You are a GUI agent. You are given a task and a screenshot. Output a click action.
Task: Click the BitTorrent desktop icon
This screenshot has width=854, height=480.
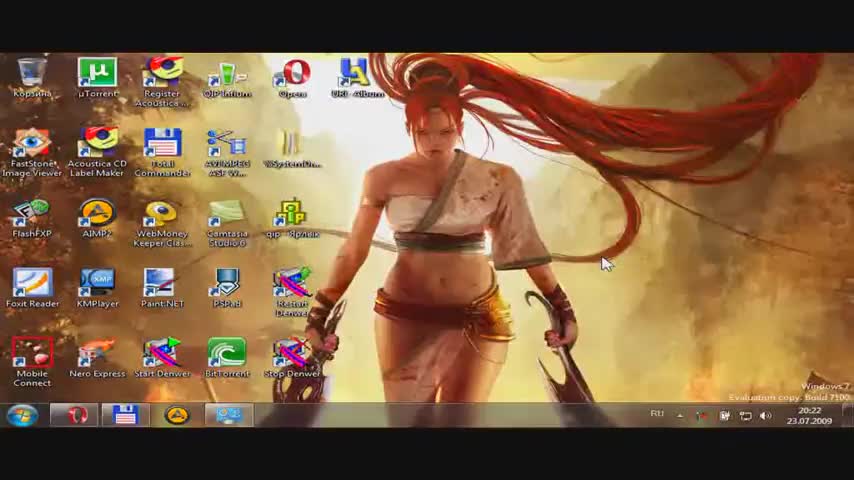[x=227, y=355]
